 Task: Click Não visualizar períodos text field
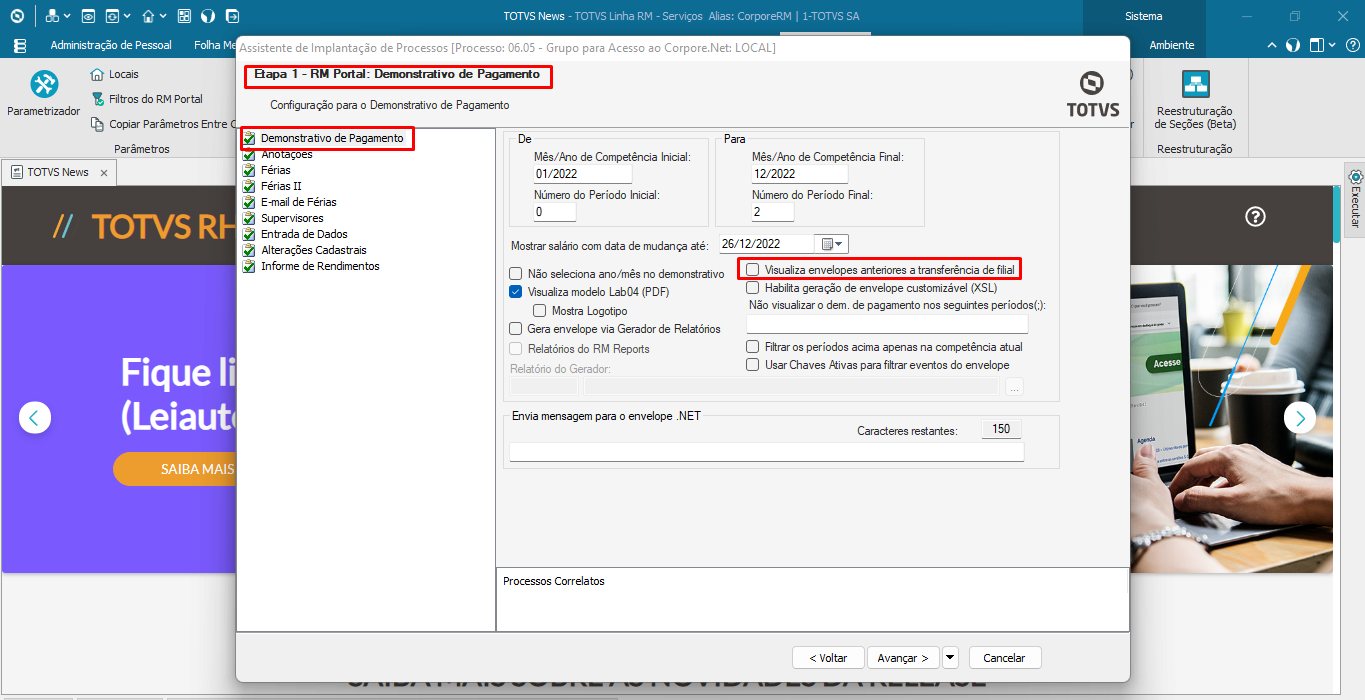(887, 324)
